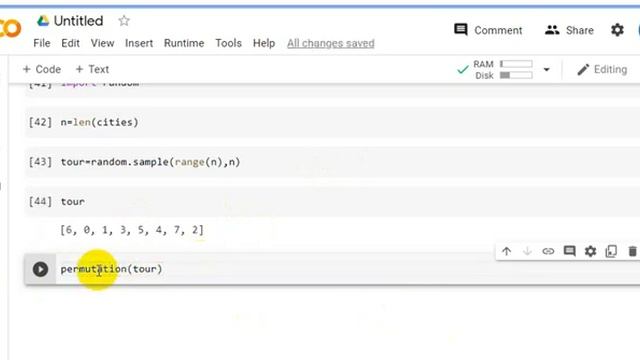Screen dimensions: 640x360
Task: Click the All changes saved link
Action: (331, 43)
